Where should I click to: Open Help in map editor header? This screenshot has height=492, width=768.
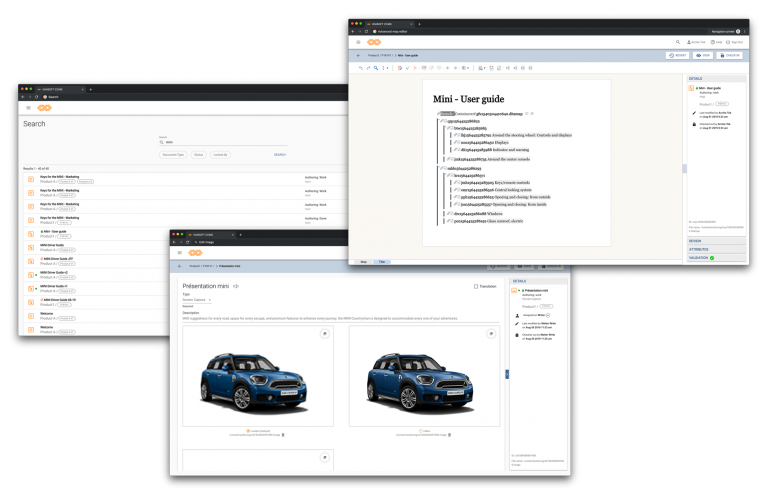click(717, 42)
